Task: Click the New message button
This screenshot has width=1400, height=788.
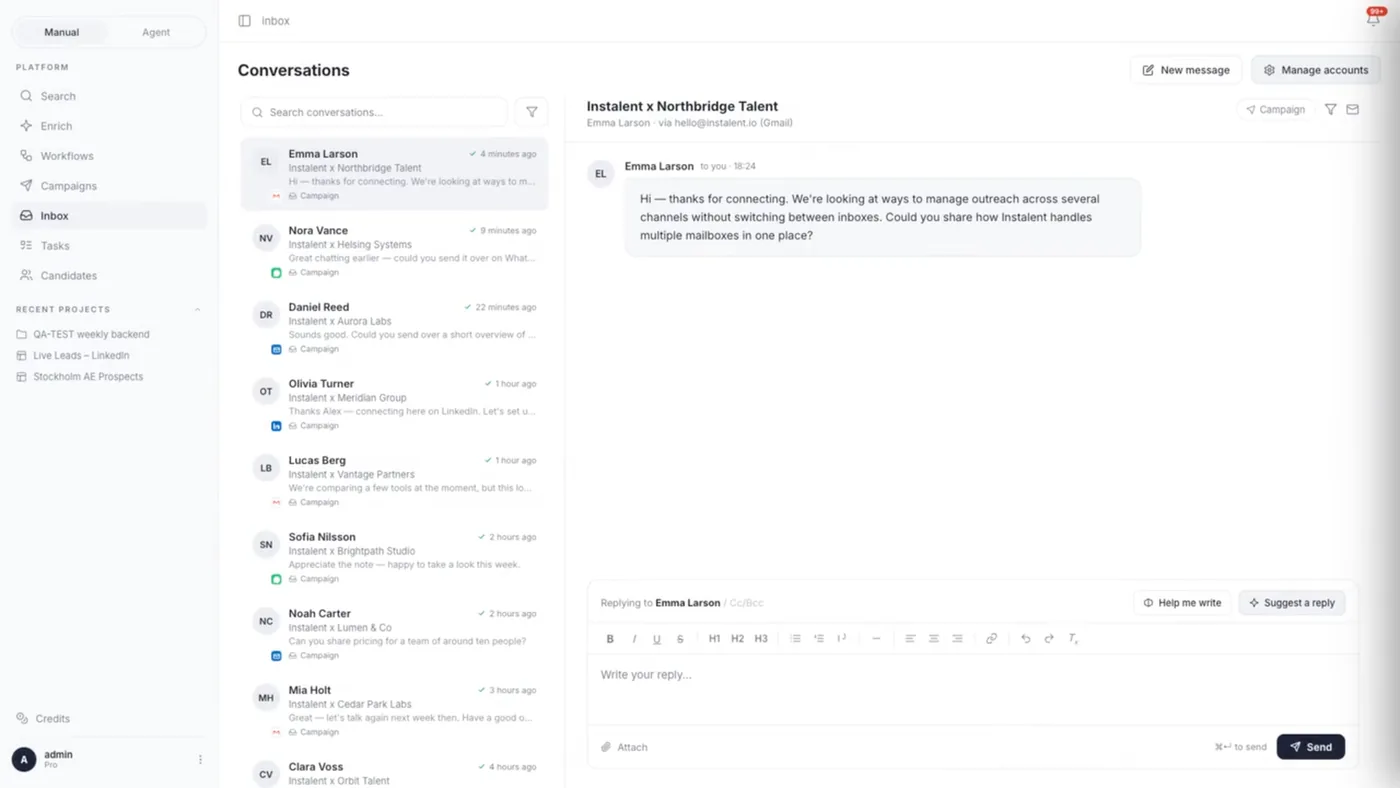Action: (x=1186, y=70)
